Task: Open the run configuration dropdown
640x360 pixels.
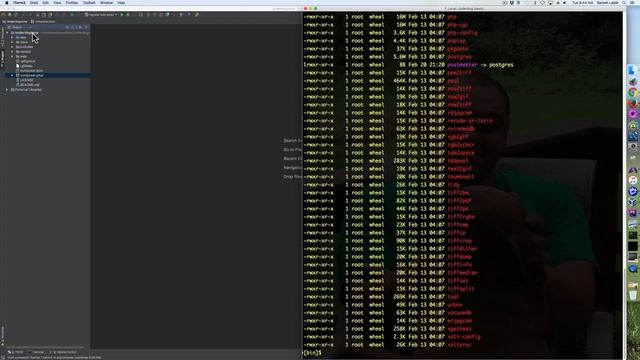Action: (101, 15)
